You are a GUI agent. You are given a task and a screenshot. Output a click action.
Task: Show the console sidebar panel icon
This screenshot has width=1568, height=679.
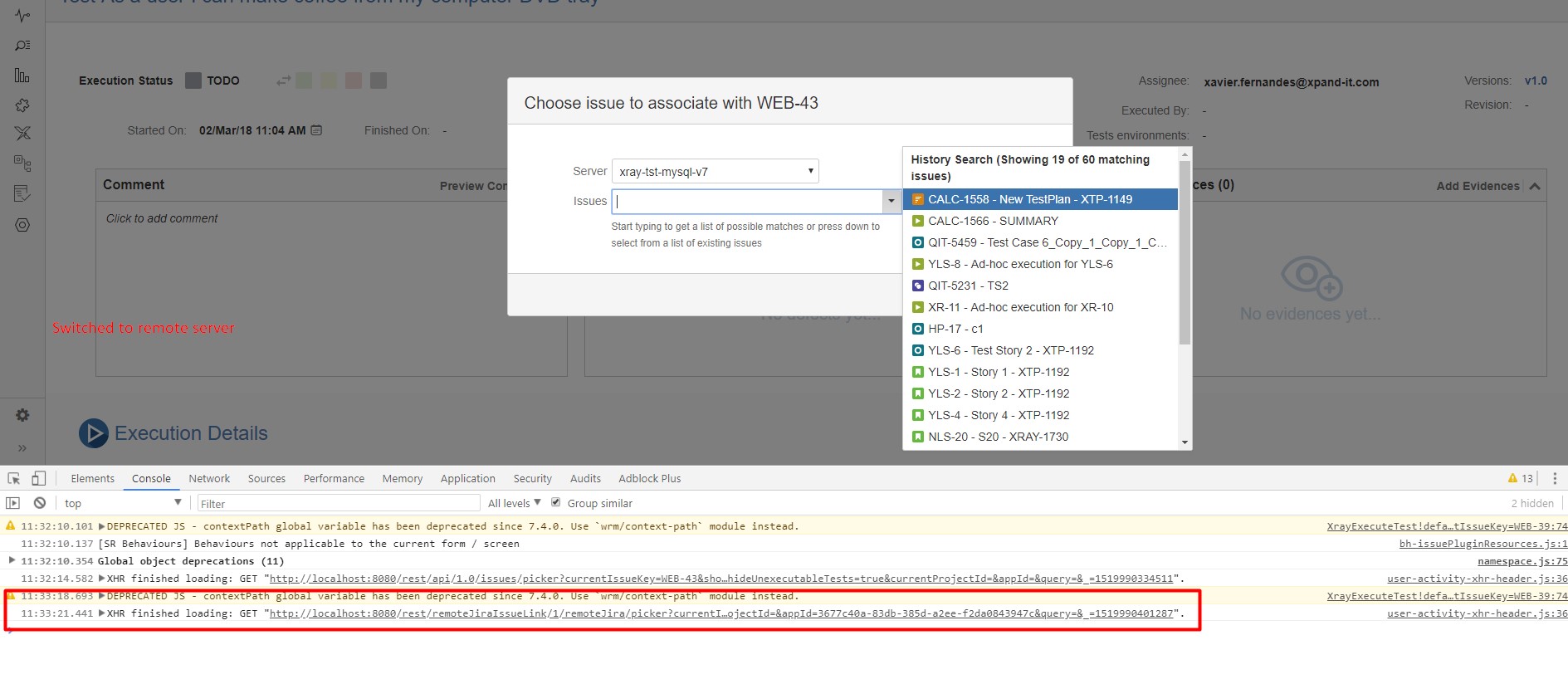[12, 503]
